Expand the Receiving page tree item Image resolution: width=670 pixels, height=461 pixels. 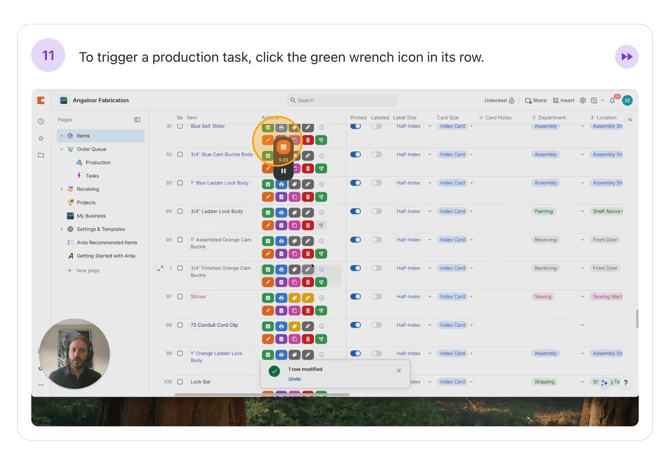[x=61, y=189]
